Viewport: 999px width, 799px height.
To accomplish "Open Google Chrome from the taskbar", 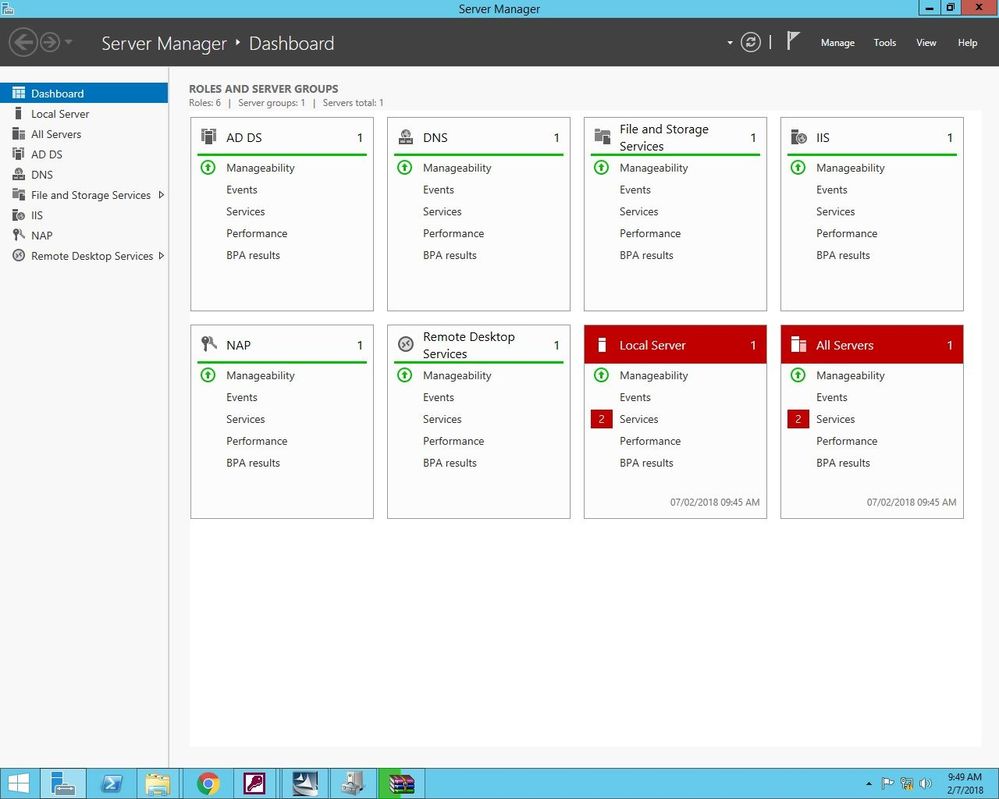I will (208, 783).
